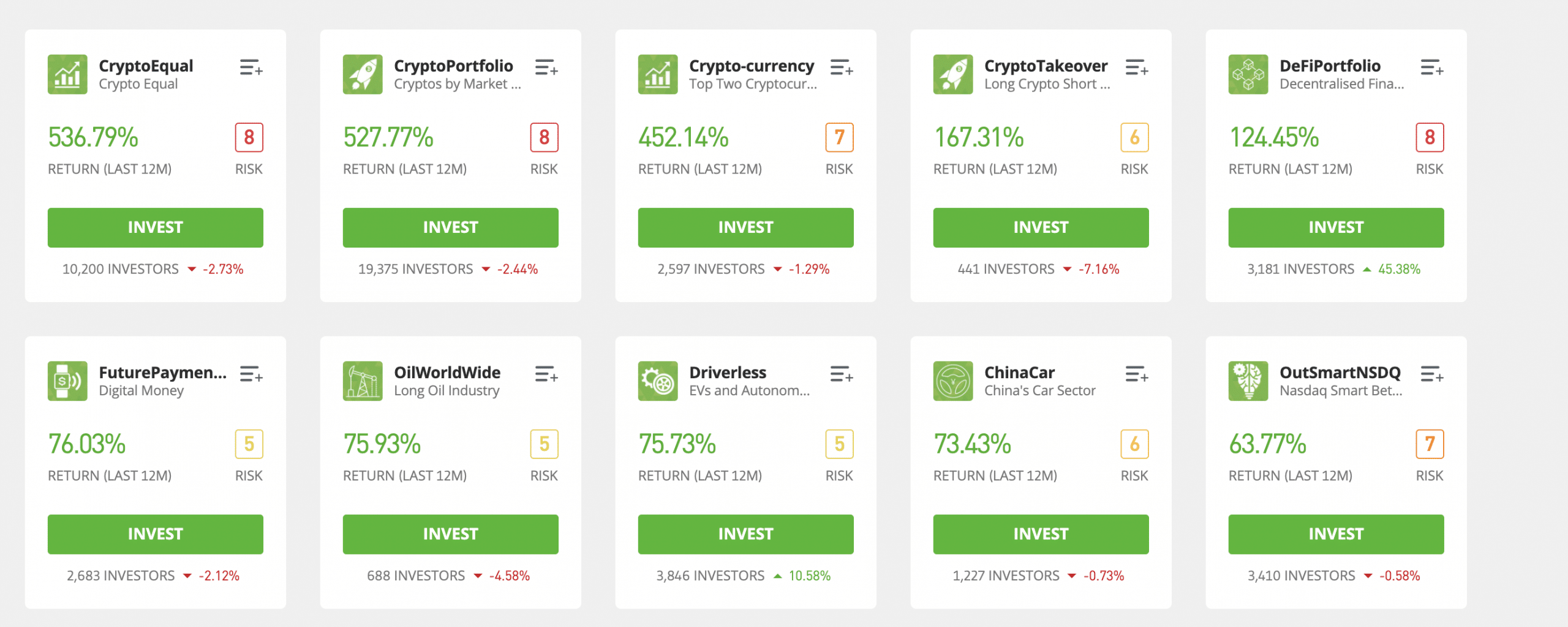Viewport: 1568px width, 627px height.
Task: Add OilWorldWide to watchlist icon
Action: click(546, 374)
